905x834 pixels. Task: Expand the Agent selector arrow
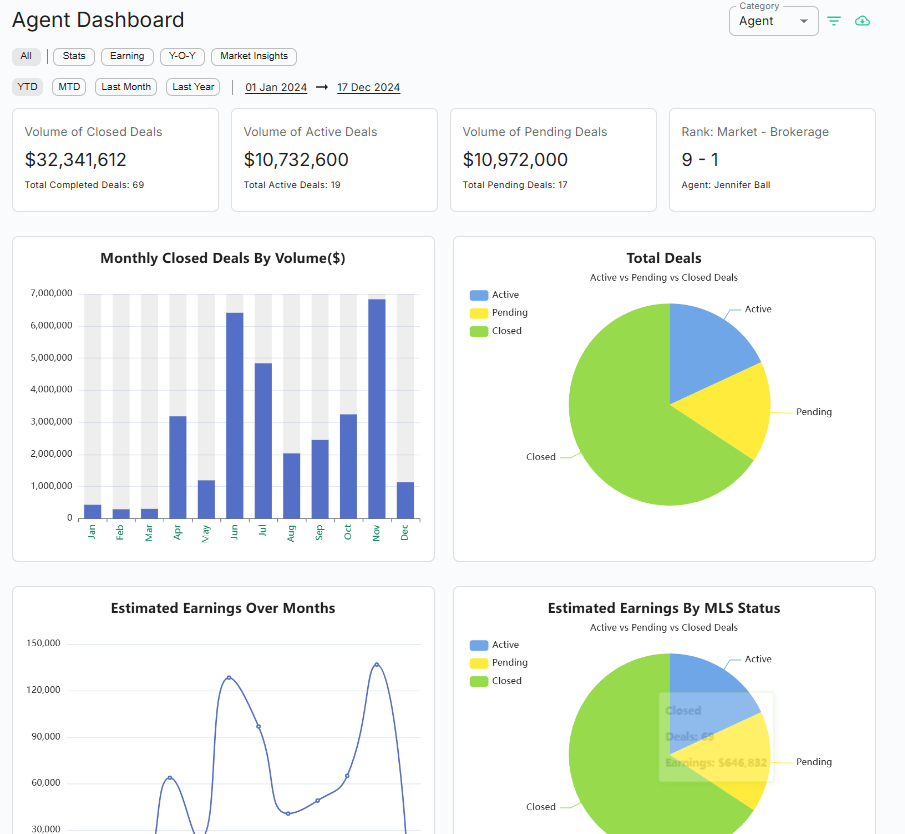pyautogui.click(x=803, y=21)
